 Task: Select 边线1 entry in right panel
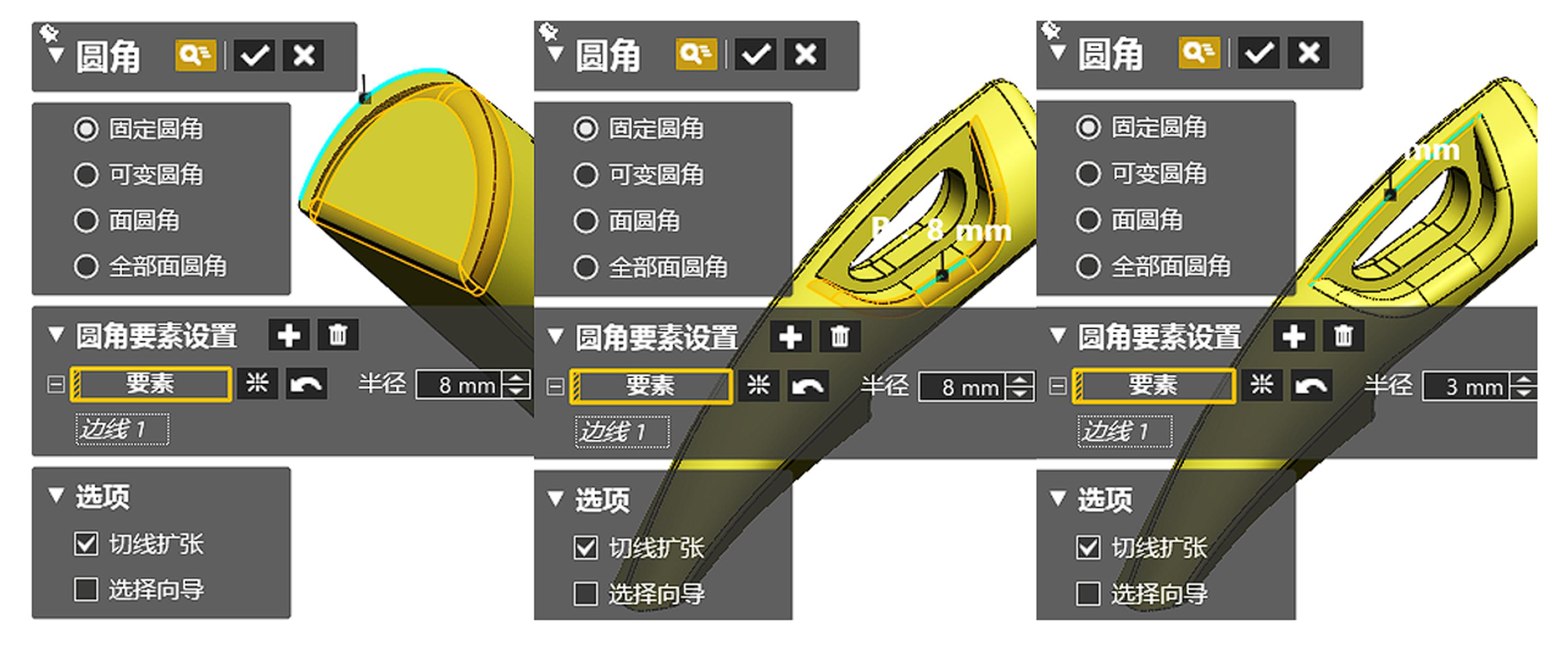click(x=1125, y=431)
